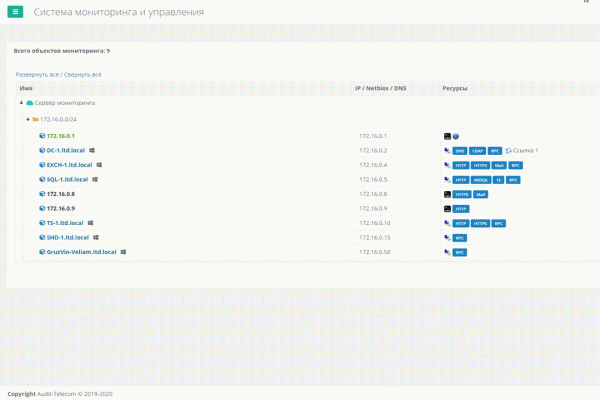Image resolution: width=600 pixels, height=400 pixels.
Task: Click the link icon next to Ссылка 1
Action: pyautogui.click(x=509, y=150)
